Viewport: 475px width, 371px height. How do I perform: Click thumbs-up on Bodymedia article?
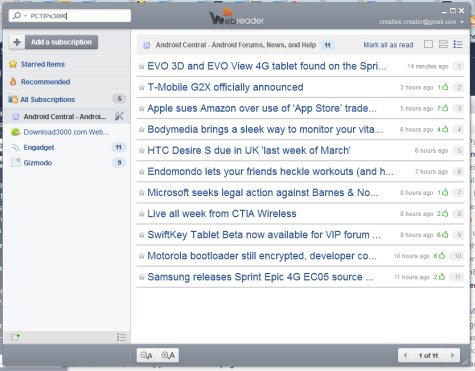[445, 129]
